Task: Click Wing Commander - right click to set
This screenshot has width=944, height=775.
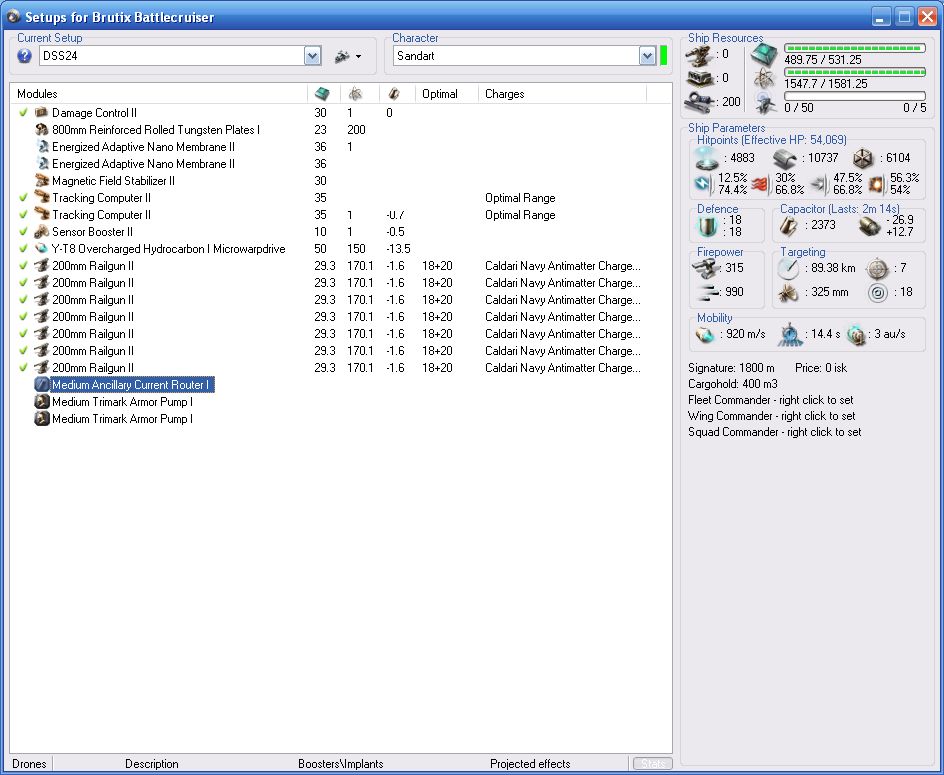Action: [772, 416]
